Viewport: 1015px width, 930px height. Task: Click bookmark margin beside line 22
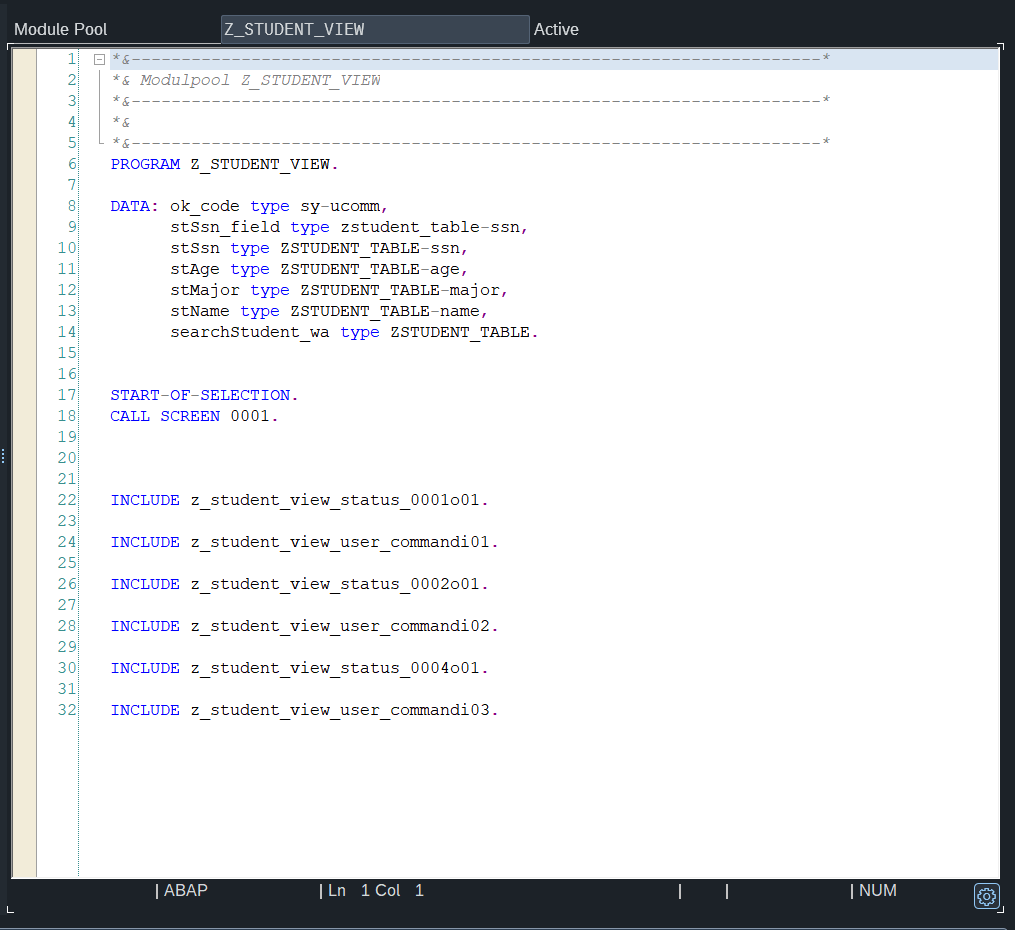coord(23,500)
